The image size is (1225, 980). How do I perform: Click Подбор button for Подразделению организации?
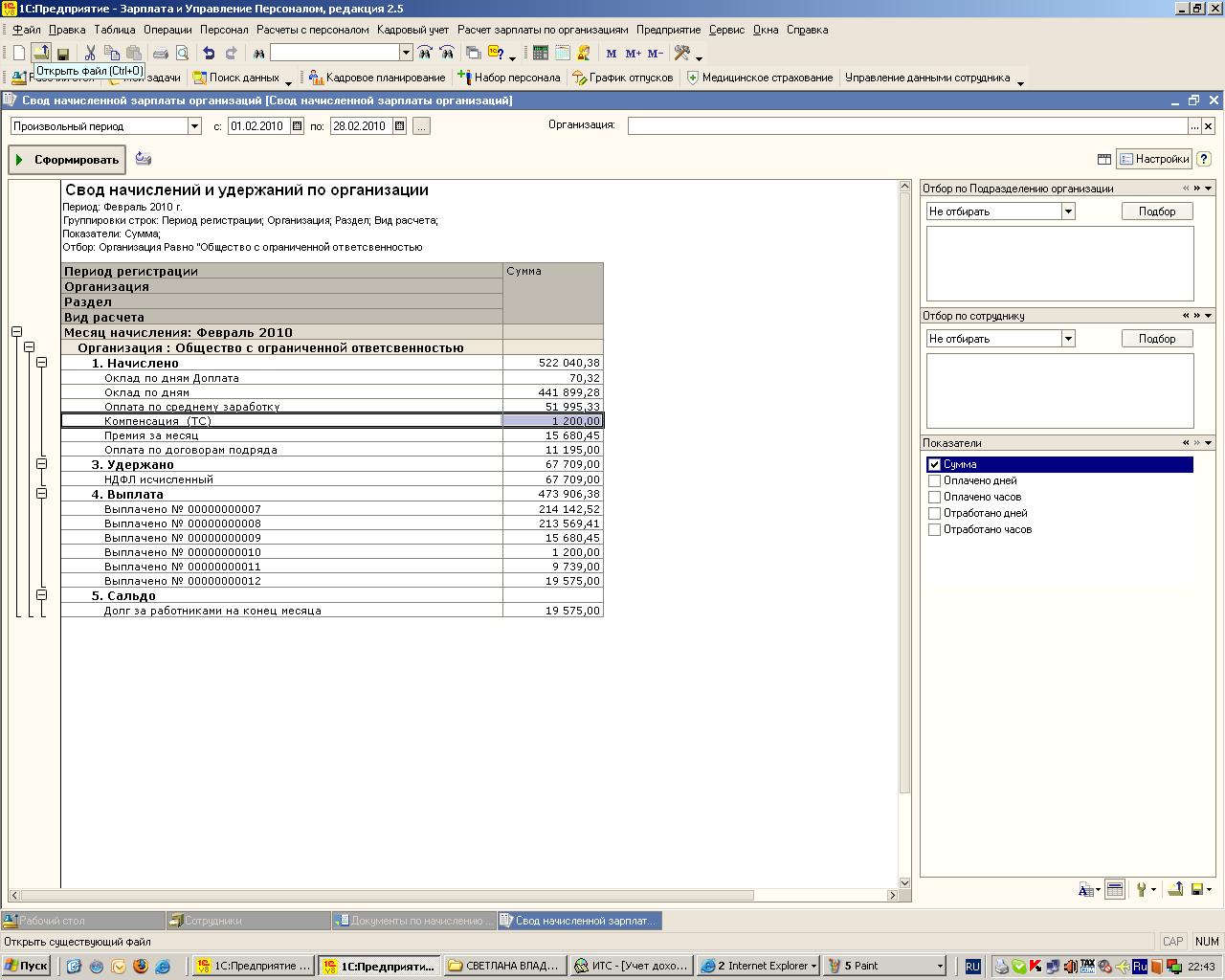(1156, 212)
